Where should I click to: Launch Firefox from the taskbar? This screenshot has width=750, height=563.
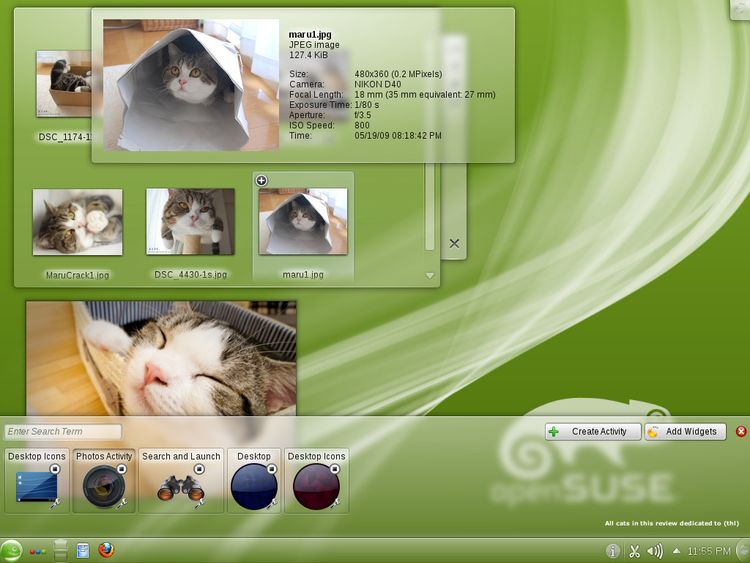click(107, 550)
